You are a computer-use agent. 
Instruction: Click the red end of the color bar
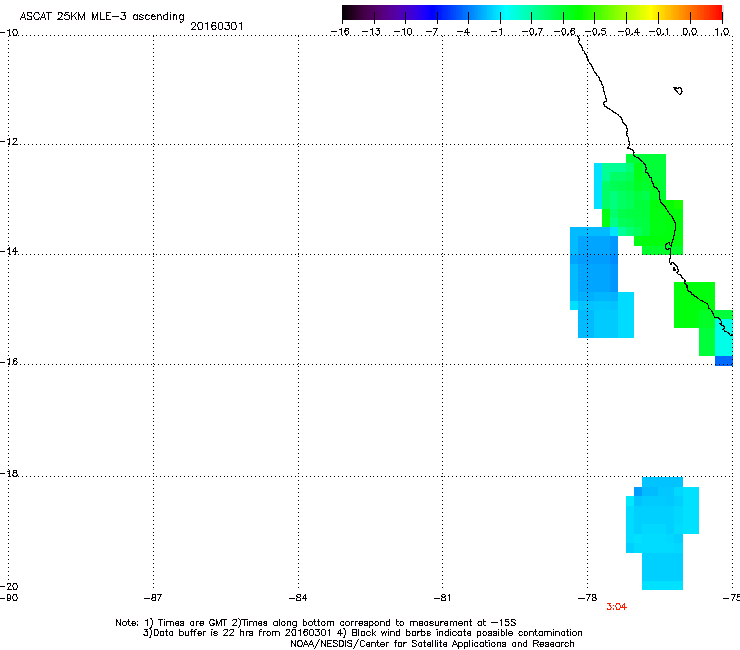click(715, 12)
